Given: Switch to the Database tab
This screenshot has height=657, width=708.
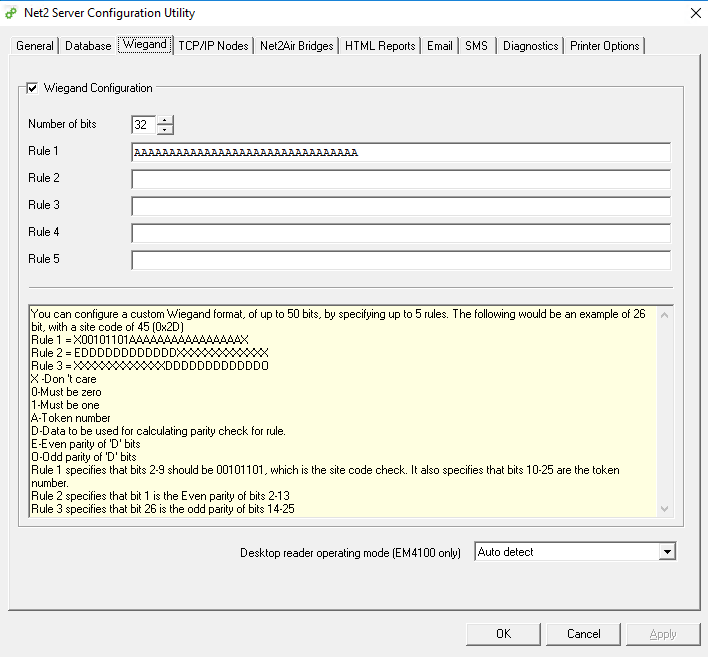Looking at the screenshot, I should click(x=88, y=46).
